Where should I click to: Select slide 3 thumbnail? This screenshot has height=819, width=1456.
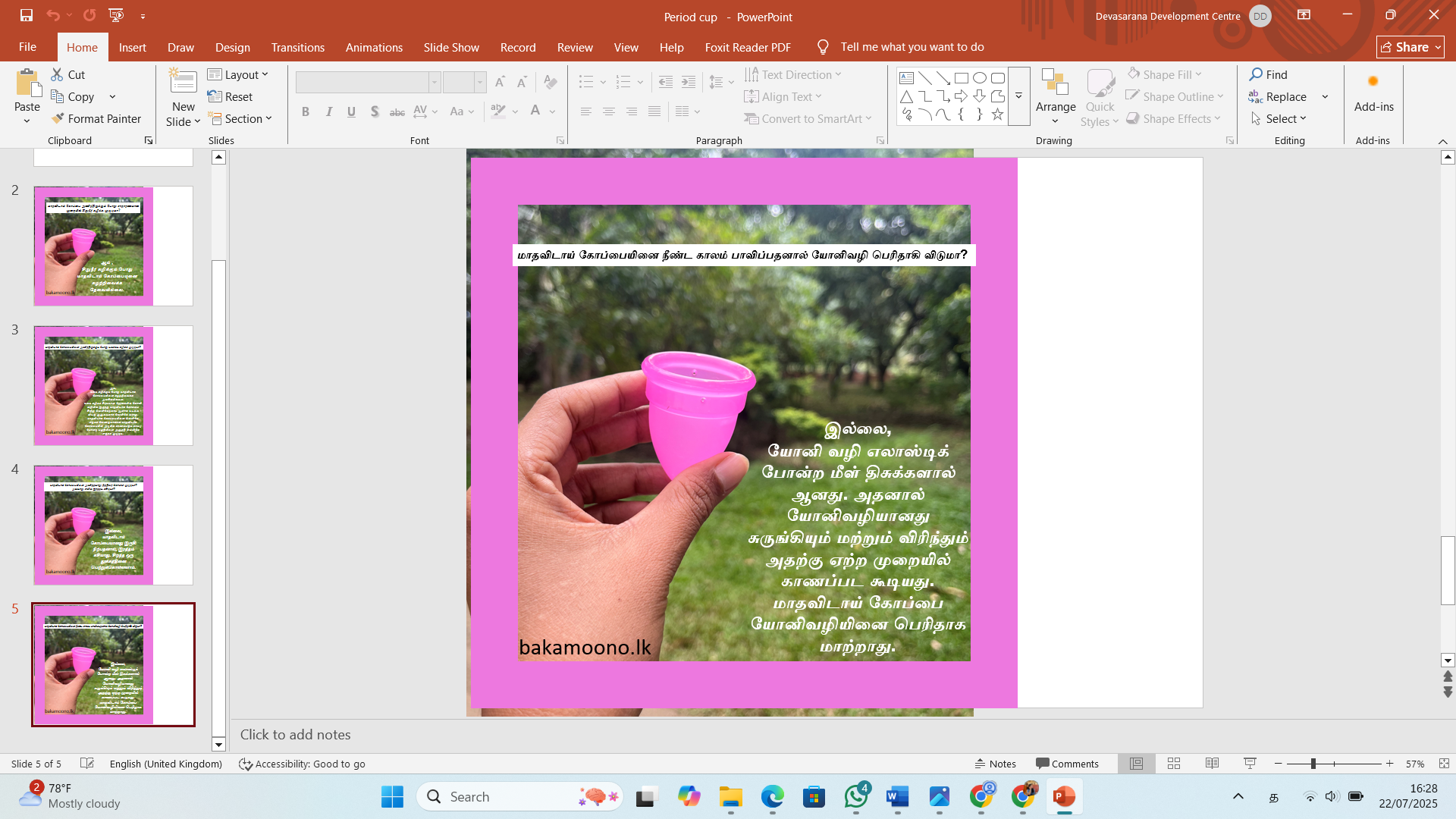click(x=113, y=386)
